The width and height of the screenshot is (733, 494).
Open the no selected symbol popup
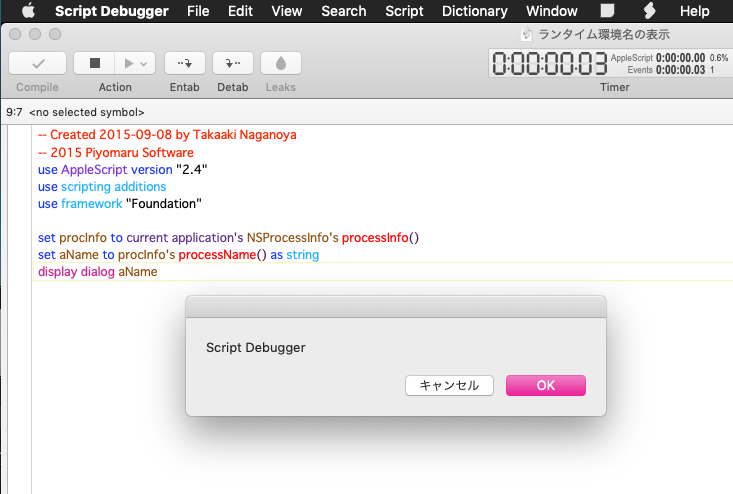(86, 112)
